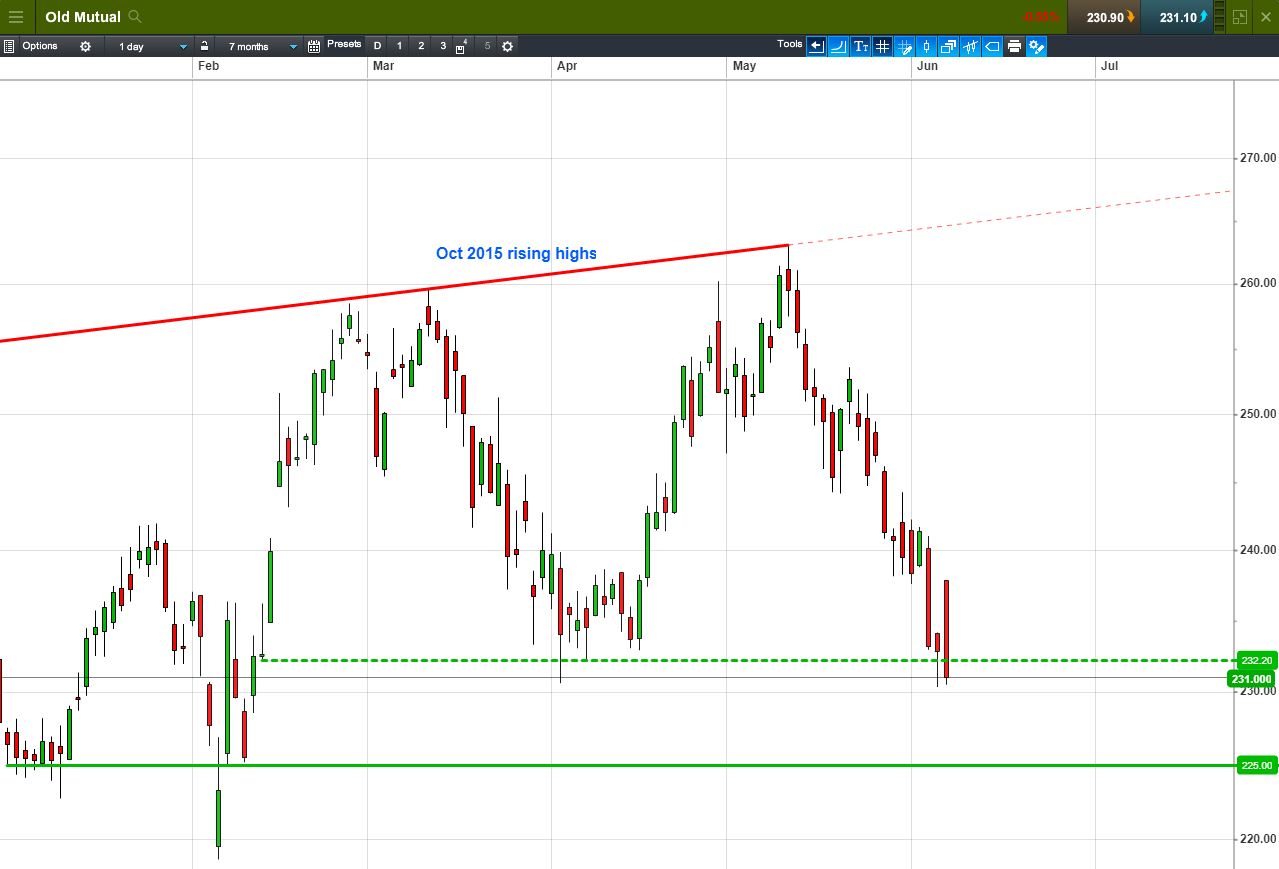Image resolution: width=1279 pixels, height=869 pixels.
Task: Select the curve line drawing tool
Action: click(838, 46)
